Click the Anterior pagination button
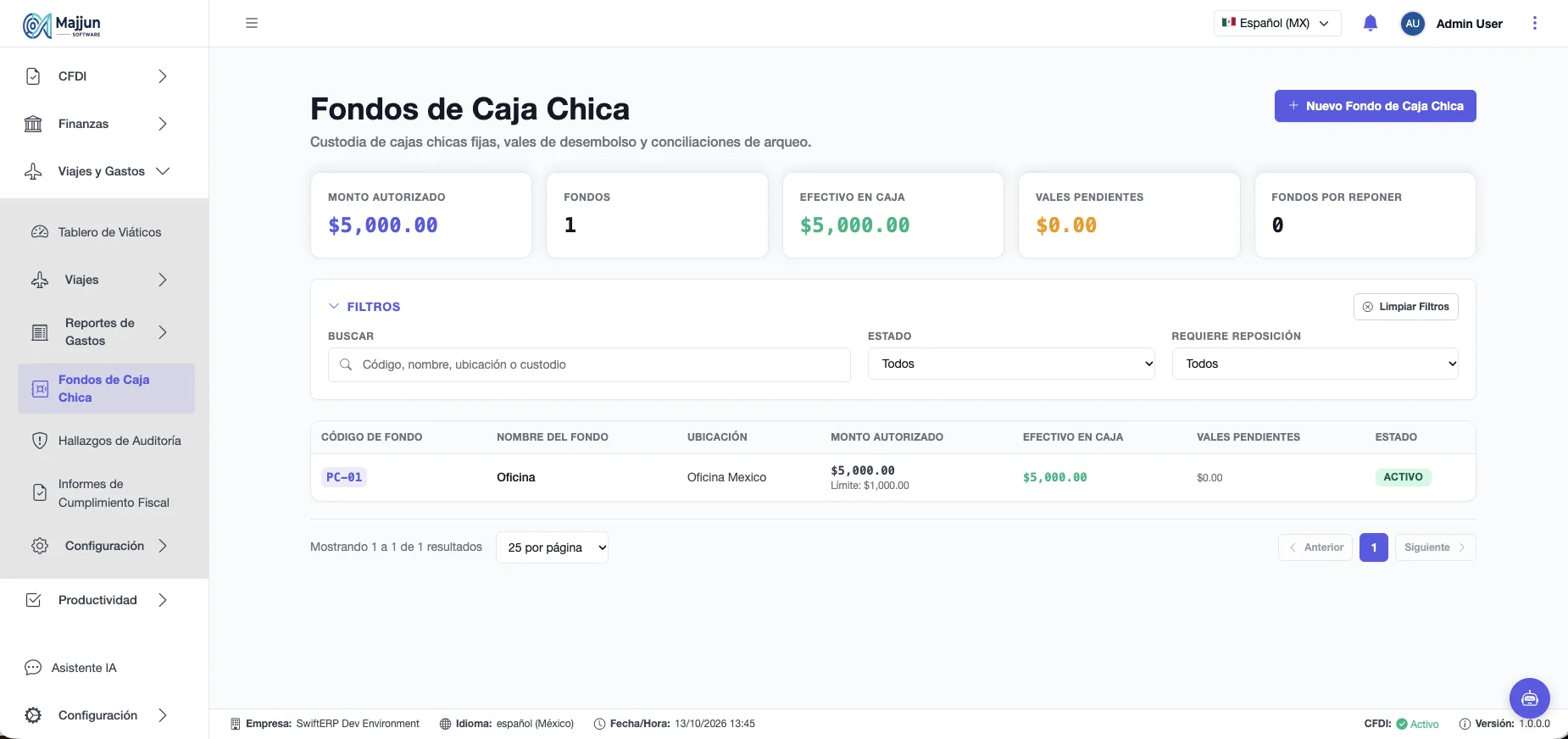The width and height of the screenshot is (1568, 739). pos(1315,547)
